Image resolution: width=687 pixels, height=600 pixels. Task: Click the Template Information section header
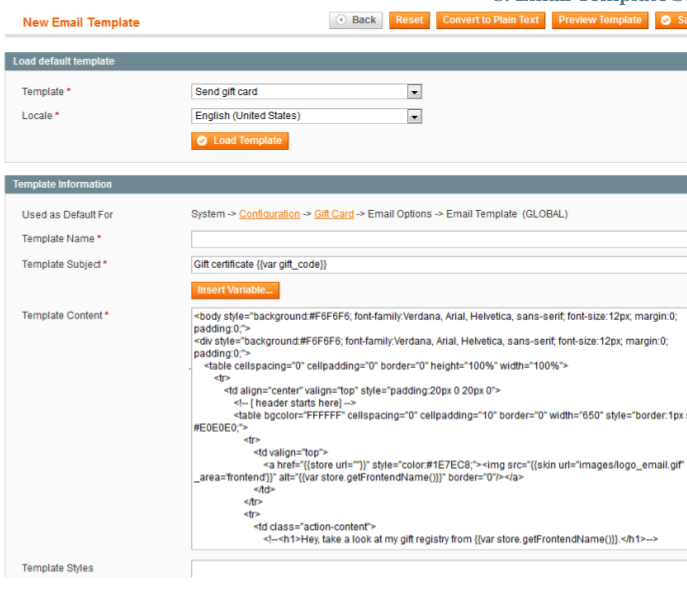[62, 184]
